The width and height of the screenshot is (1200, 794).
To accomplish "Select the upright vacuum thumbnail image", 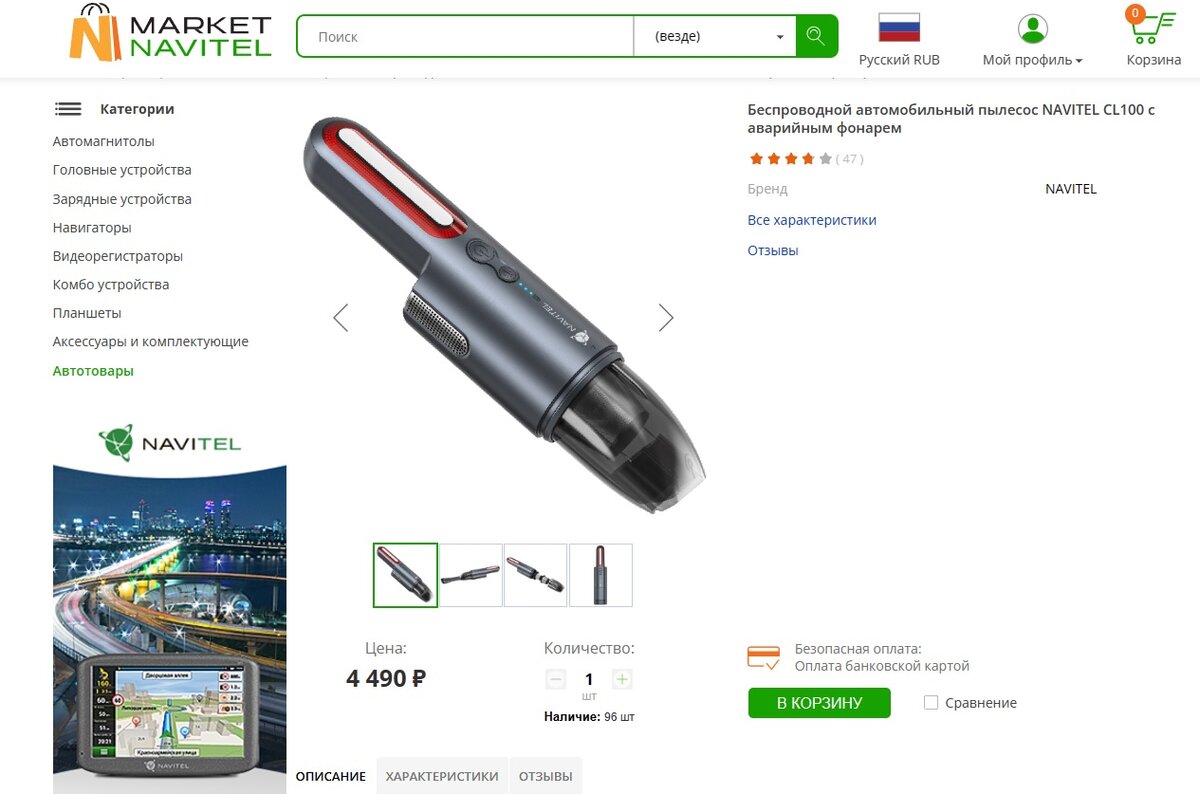I will coord(601,575).
